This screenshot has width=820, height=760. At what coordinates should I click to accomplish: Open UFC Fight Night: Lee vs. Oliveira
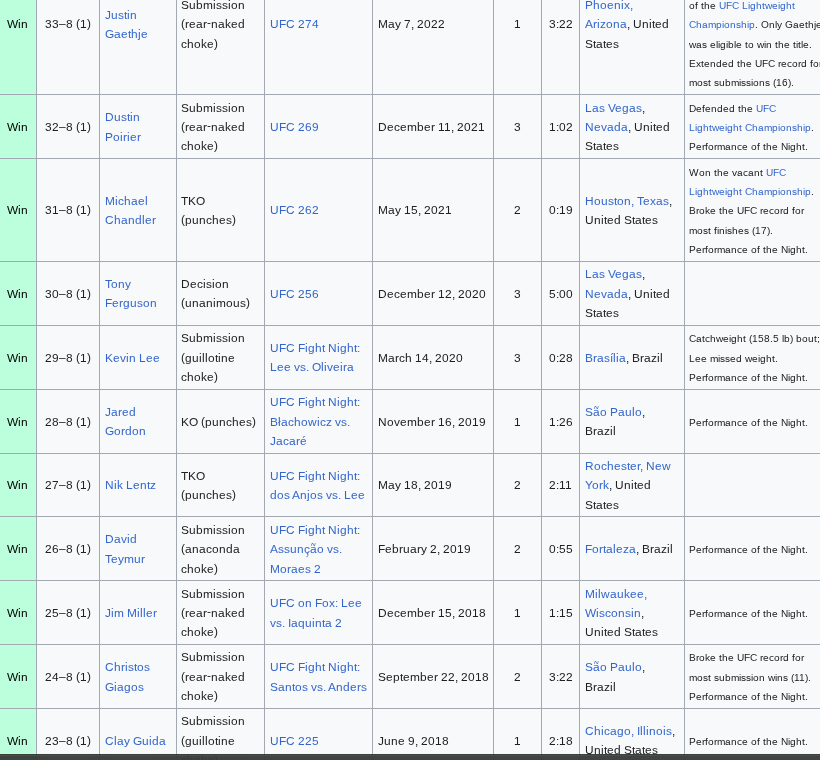point(315,357)
